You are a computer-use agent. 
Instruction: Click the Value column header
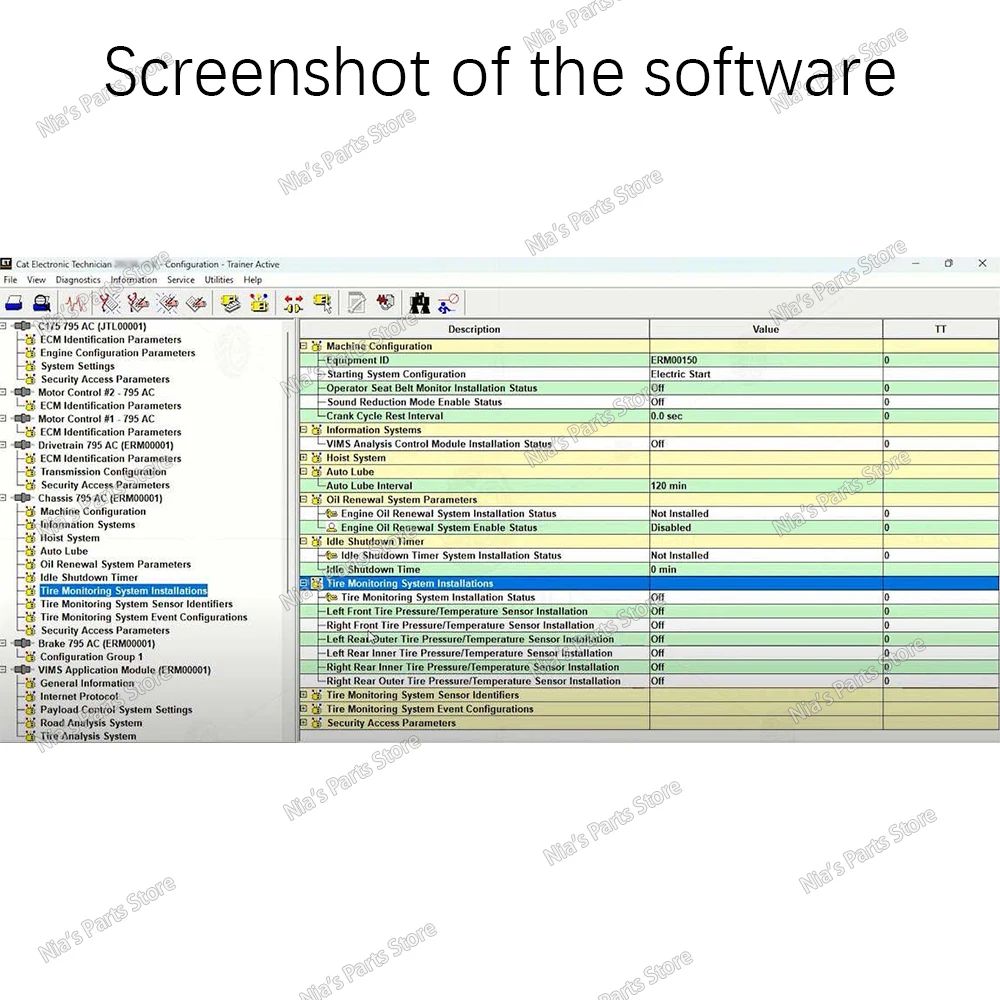pyautogui.click(x=765, y=329)
